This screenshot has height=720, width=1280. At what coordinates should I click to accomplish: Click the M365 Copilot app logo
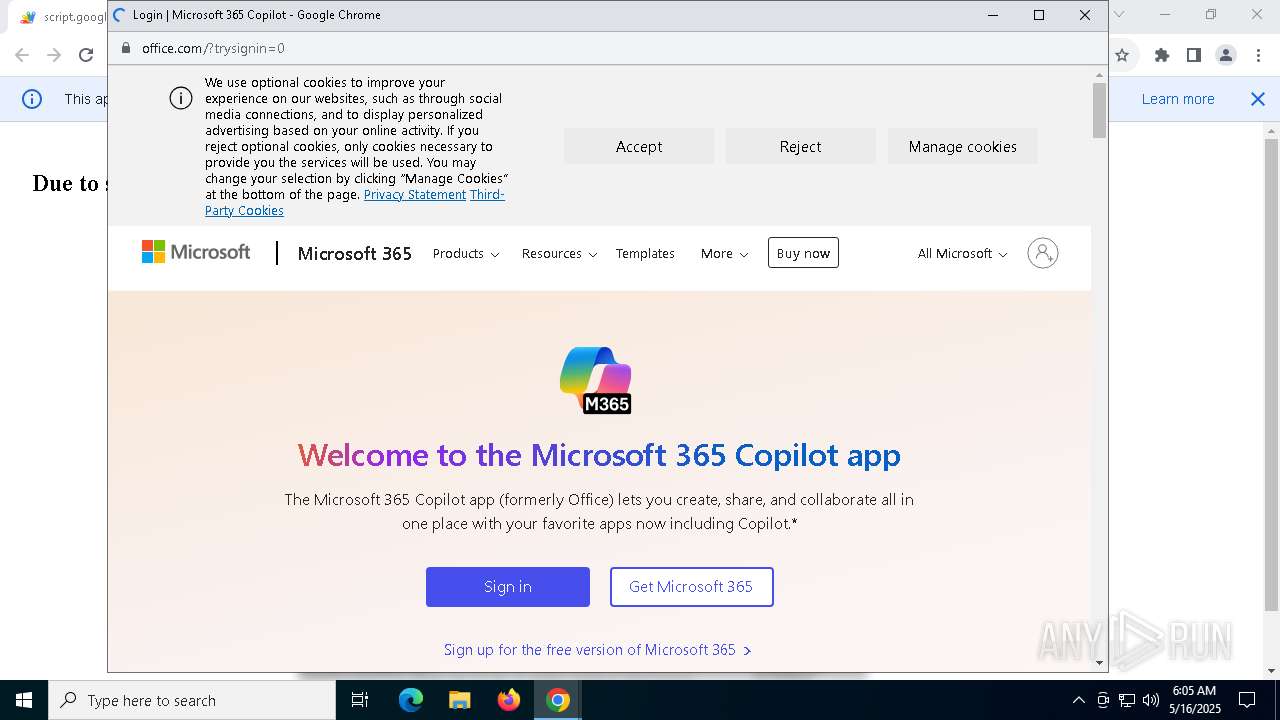pos(596,380)
